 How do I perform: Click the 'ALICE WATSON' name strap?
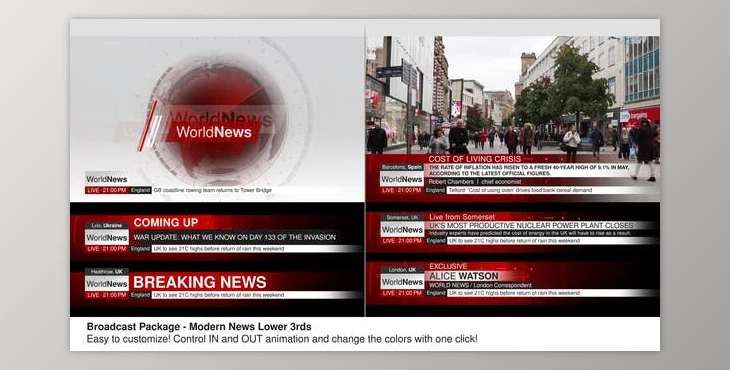click(x=464, y=276)
